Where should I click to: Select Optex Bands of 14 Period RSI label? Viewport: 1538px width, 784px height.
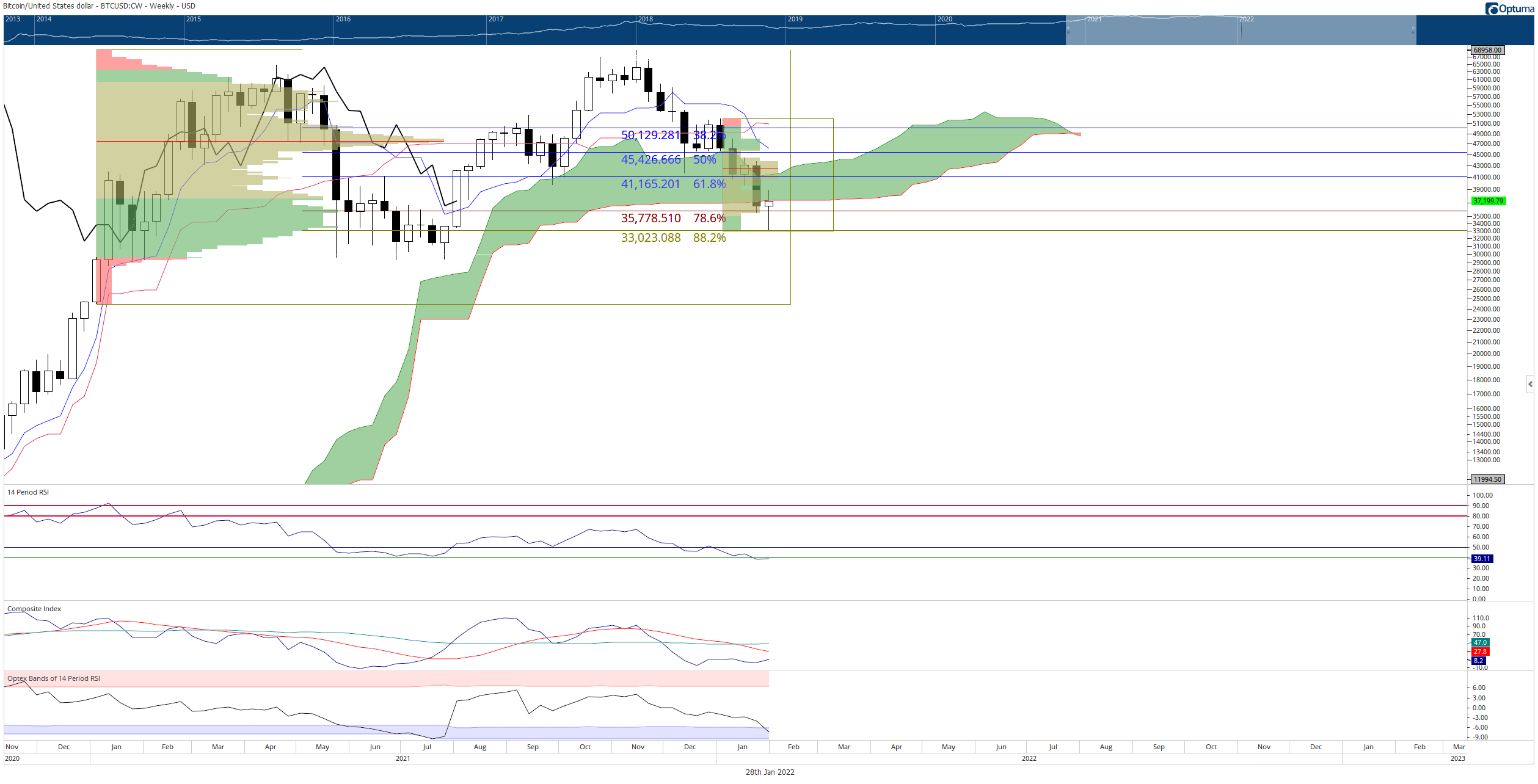[54, 678]
